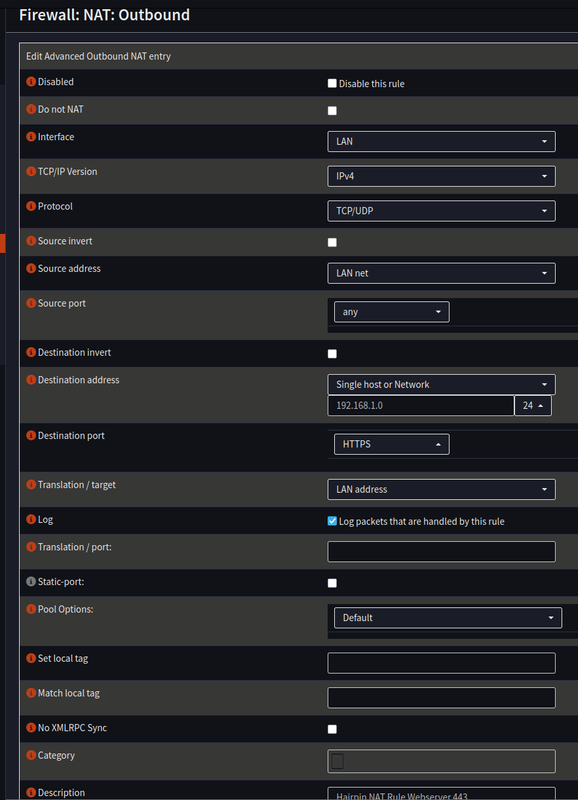This screenshot has width=578, height=800.
Task: Click the info icon beside Match local tag
Action: click(31, 693)
